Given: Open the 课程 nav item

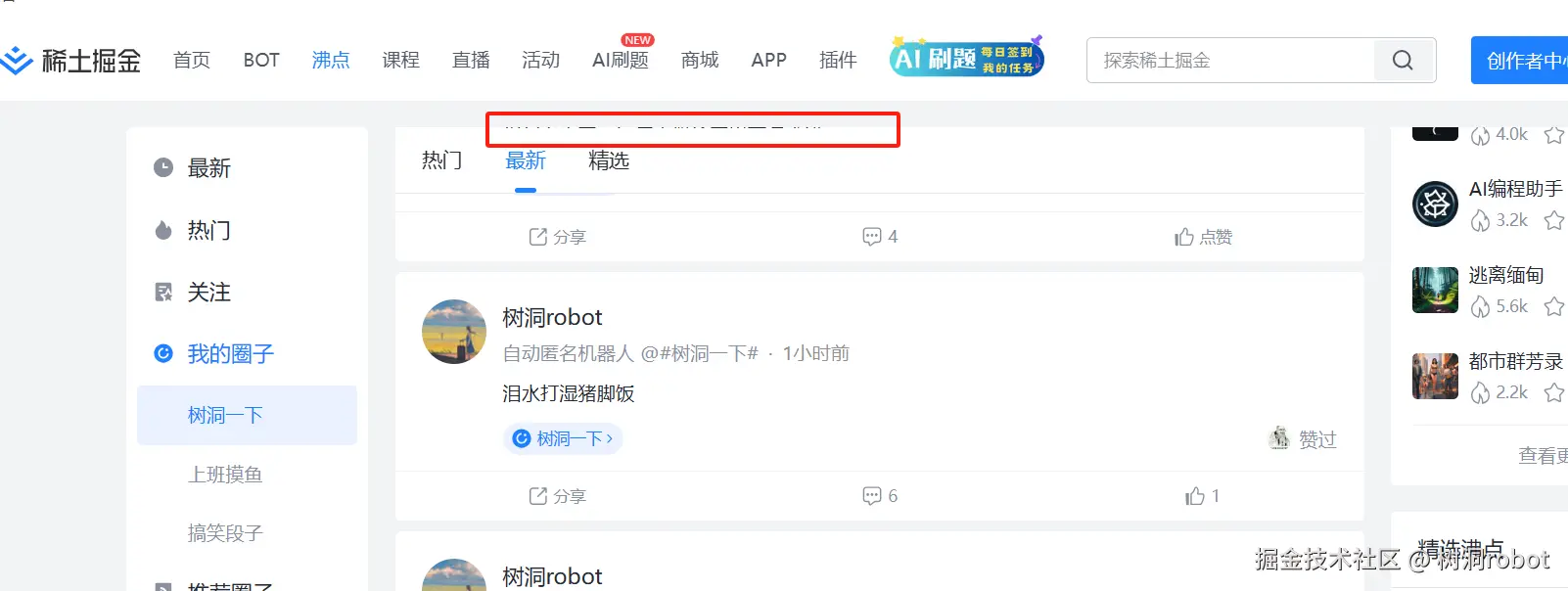Looking at the screenshot, I should click(x=400, y=61).
